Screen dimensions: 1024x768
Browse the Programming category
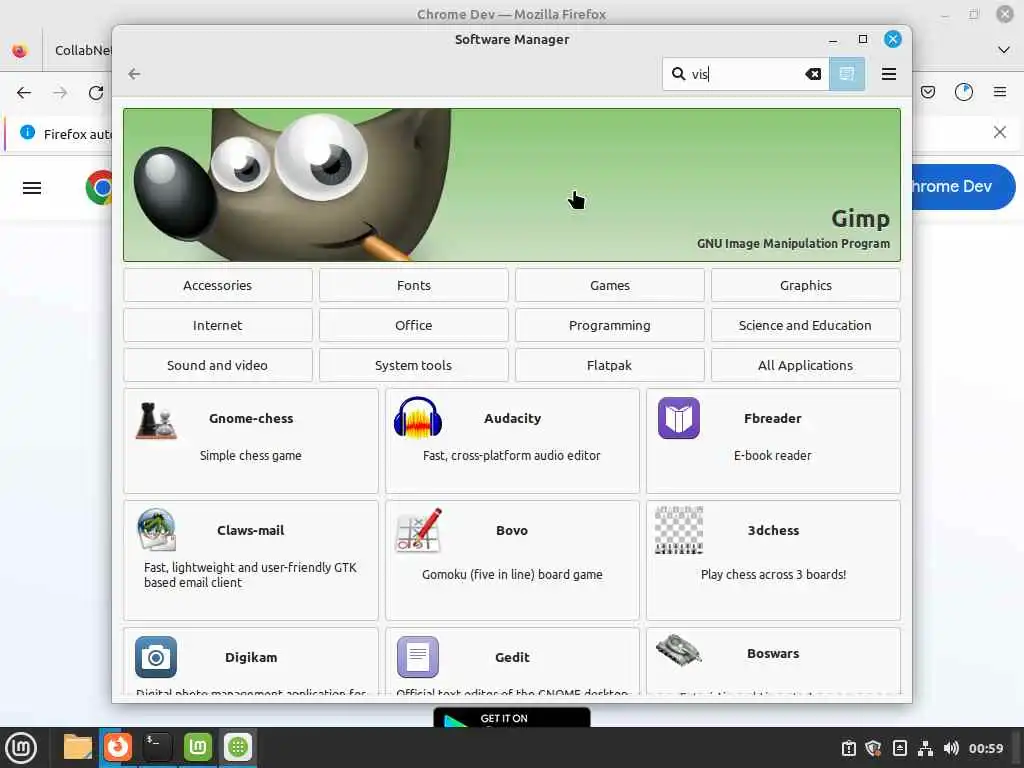coord(609,325)
